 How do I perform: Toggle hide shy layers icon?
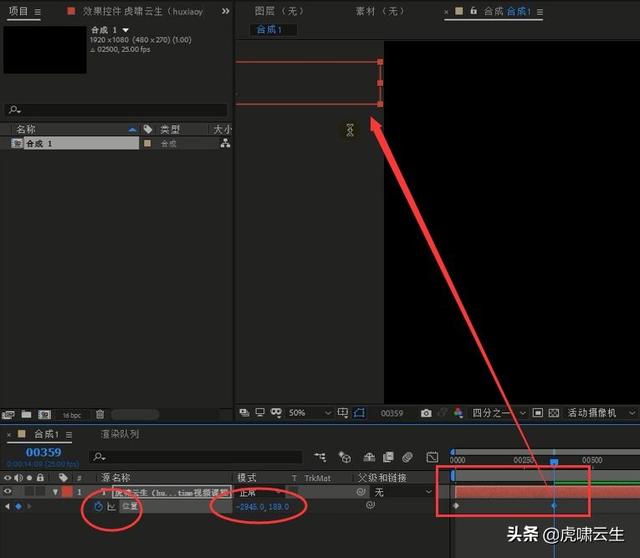pos(369,457)
